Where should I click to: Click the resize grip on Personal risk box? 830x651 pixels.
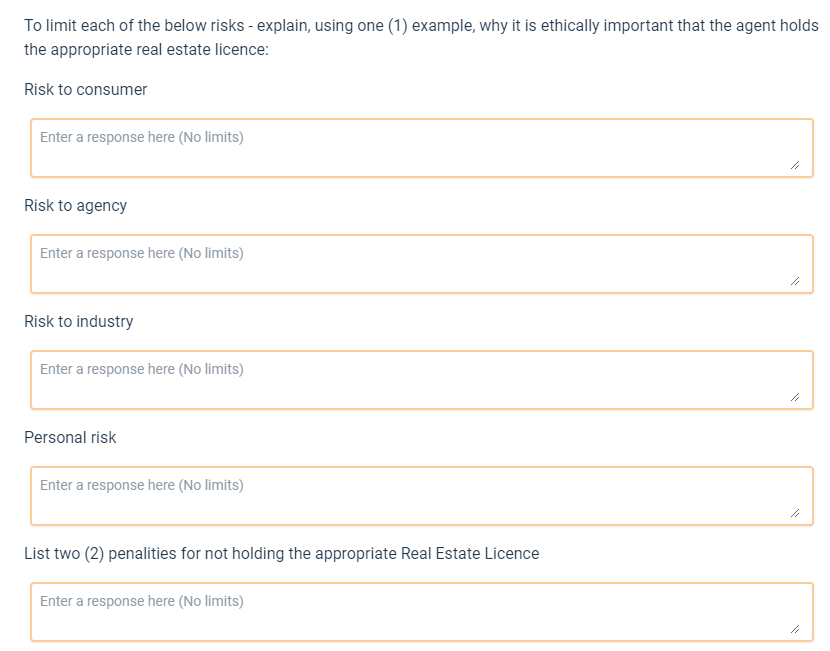pyautogui.click(x=795, y=513)
